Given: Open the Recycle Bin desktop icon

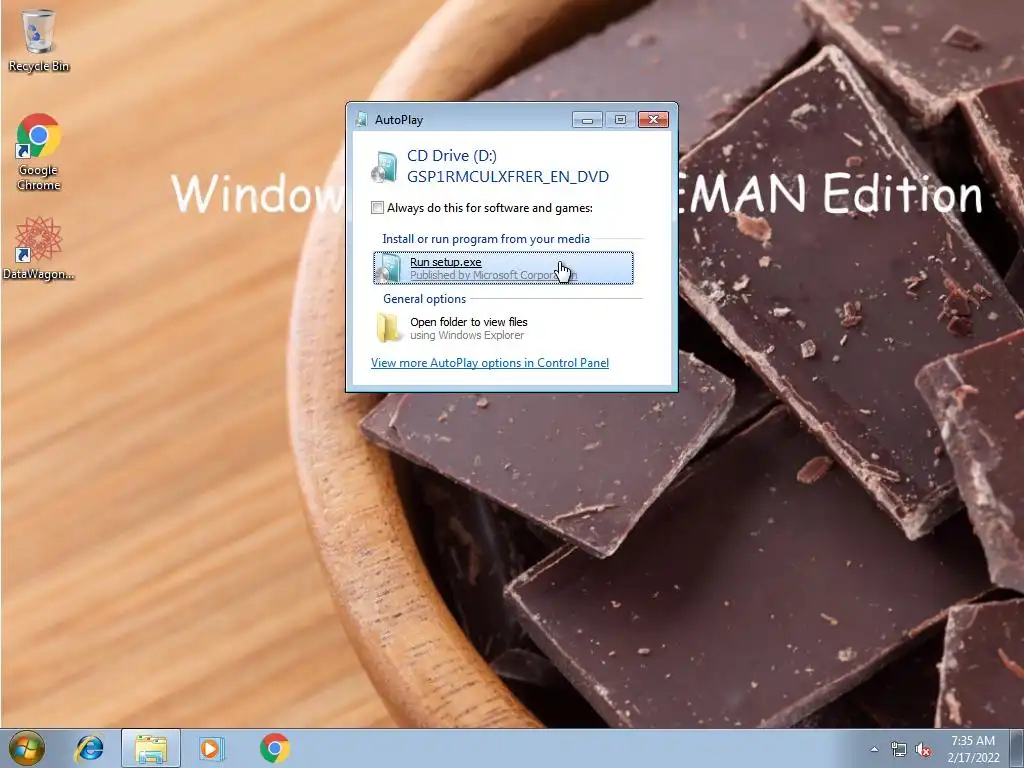Looking at the screenshot, I should [39, 39].
